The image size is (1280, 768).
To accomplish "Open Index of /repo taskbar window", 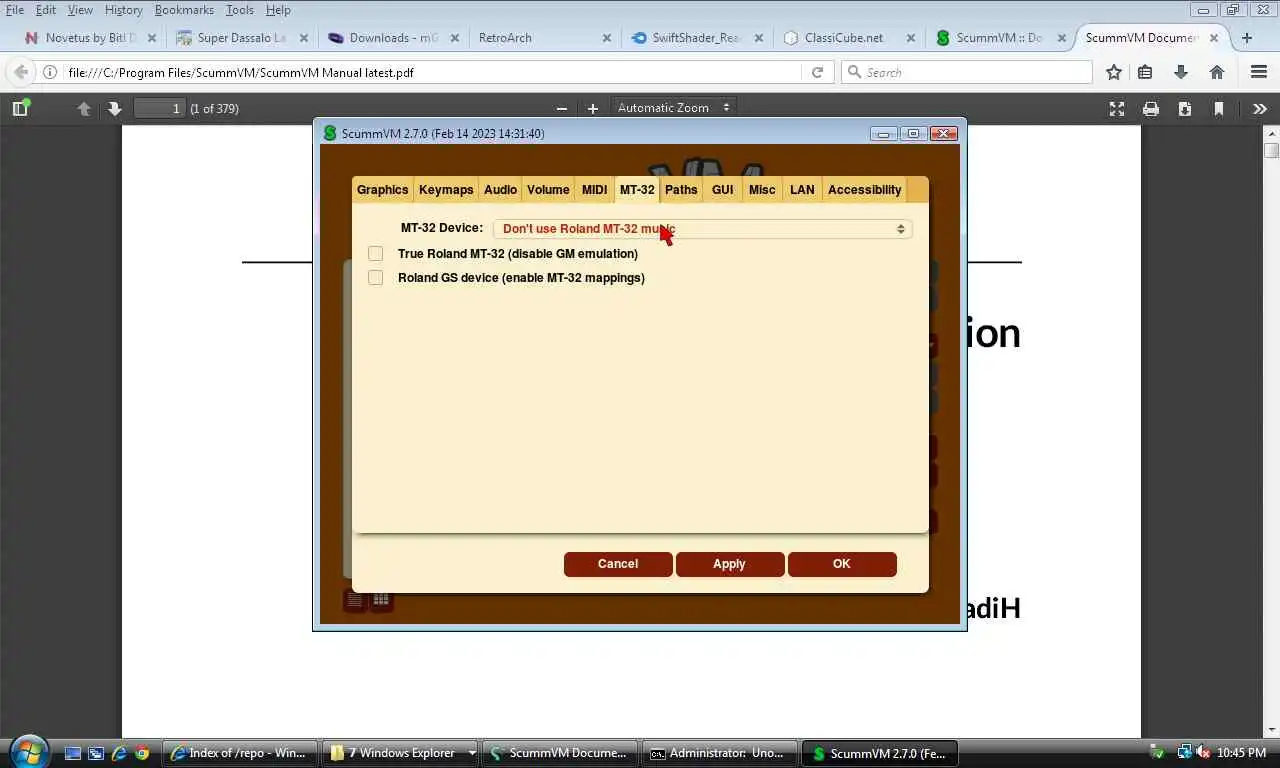I will point(240,753).
